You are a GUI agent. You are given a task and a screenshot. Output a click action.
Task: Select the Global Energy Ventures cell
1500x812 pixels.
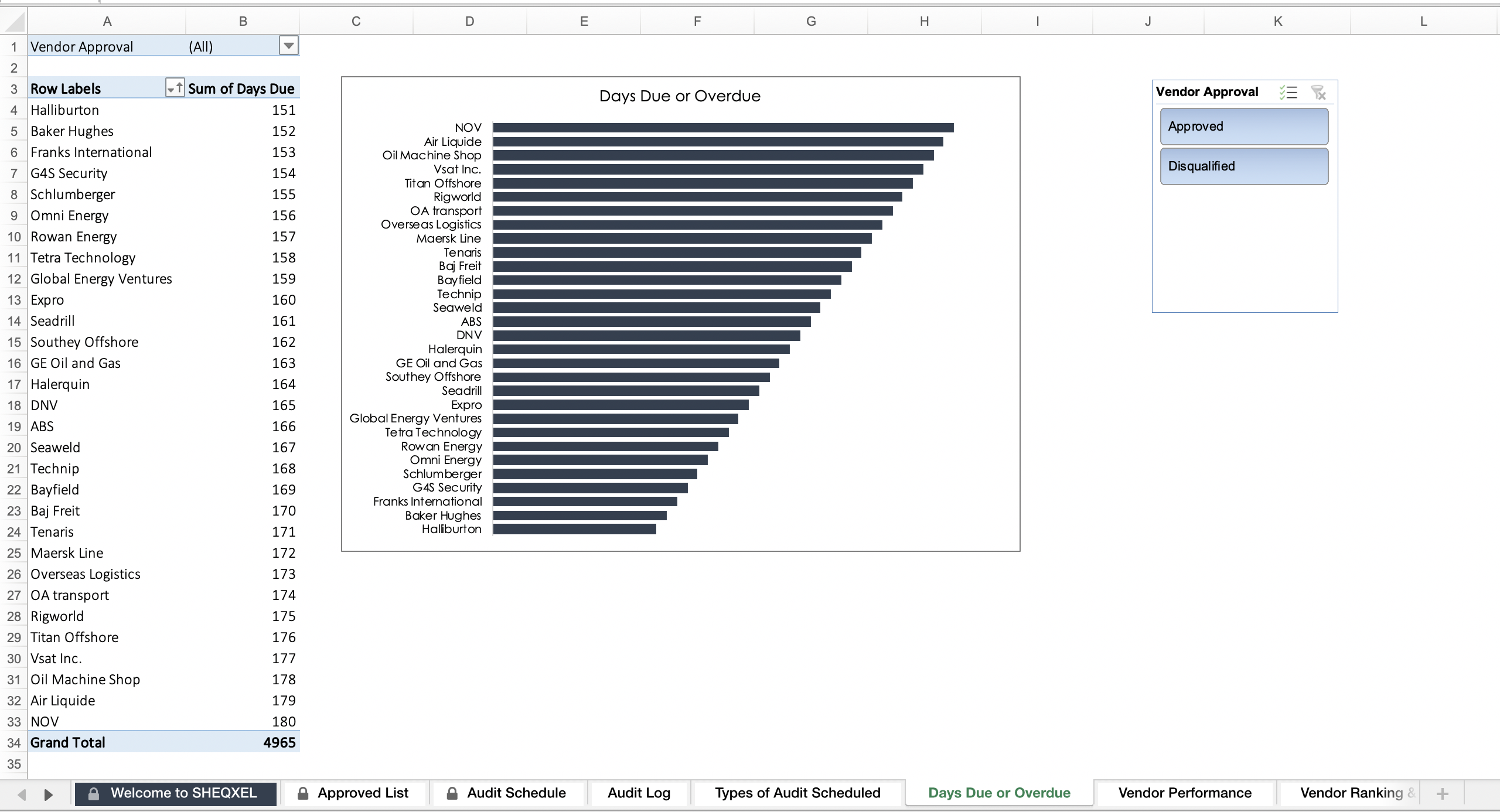(x=107, y=279)
